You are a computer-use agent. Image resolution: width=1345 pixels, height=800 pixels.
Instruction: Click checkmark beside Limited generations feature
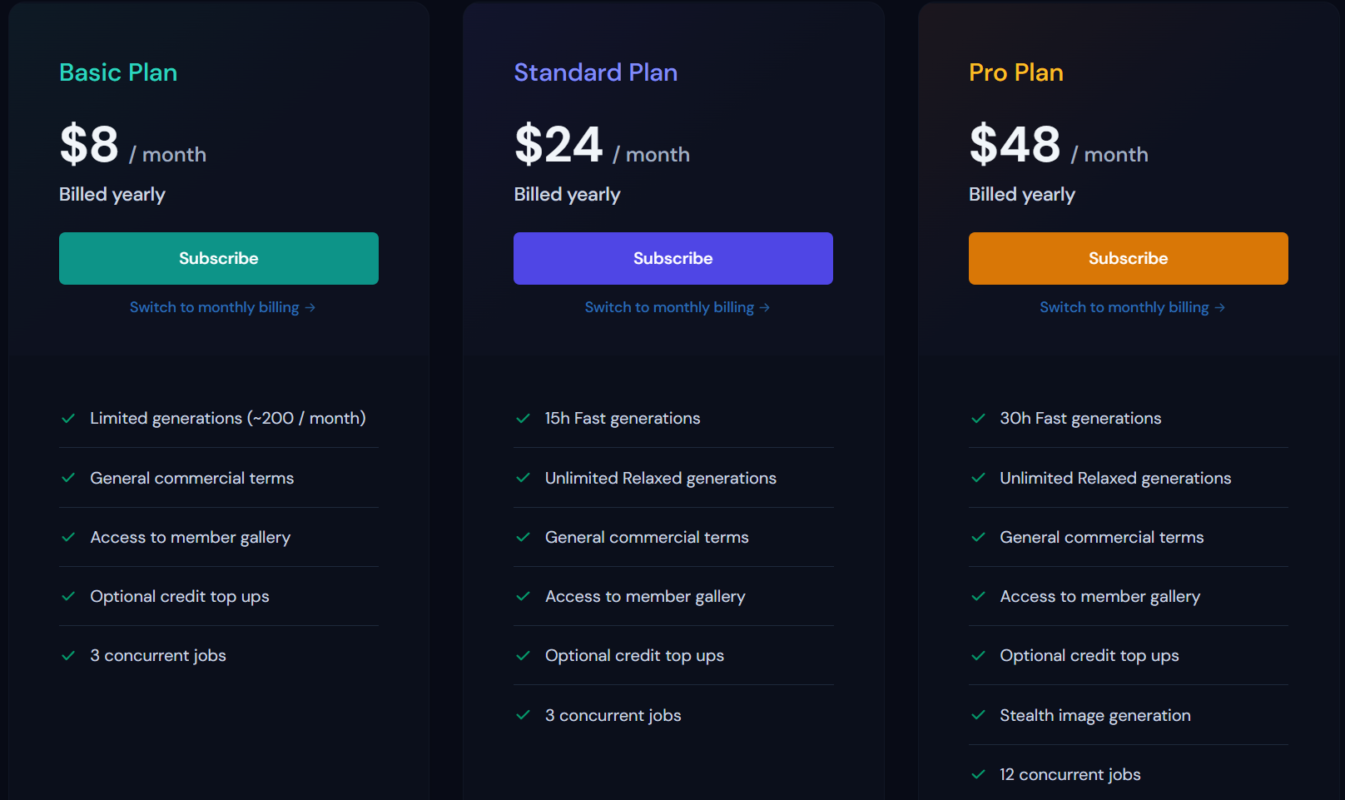pyautogui.click(x=68, y=418)
